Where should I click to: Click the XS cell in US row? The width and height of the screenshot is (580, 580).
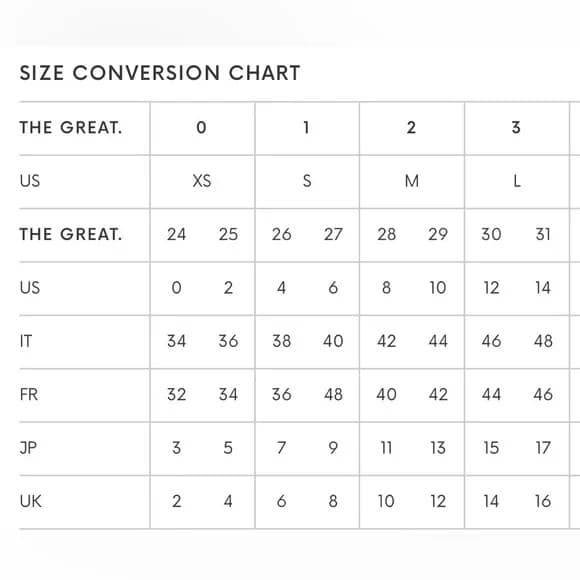tap(202, 181)
